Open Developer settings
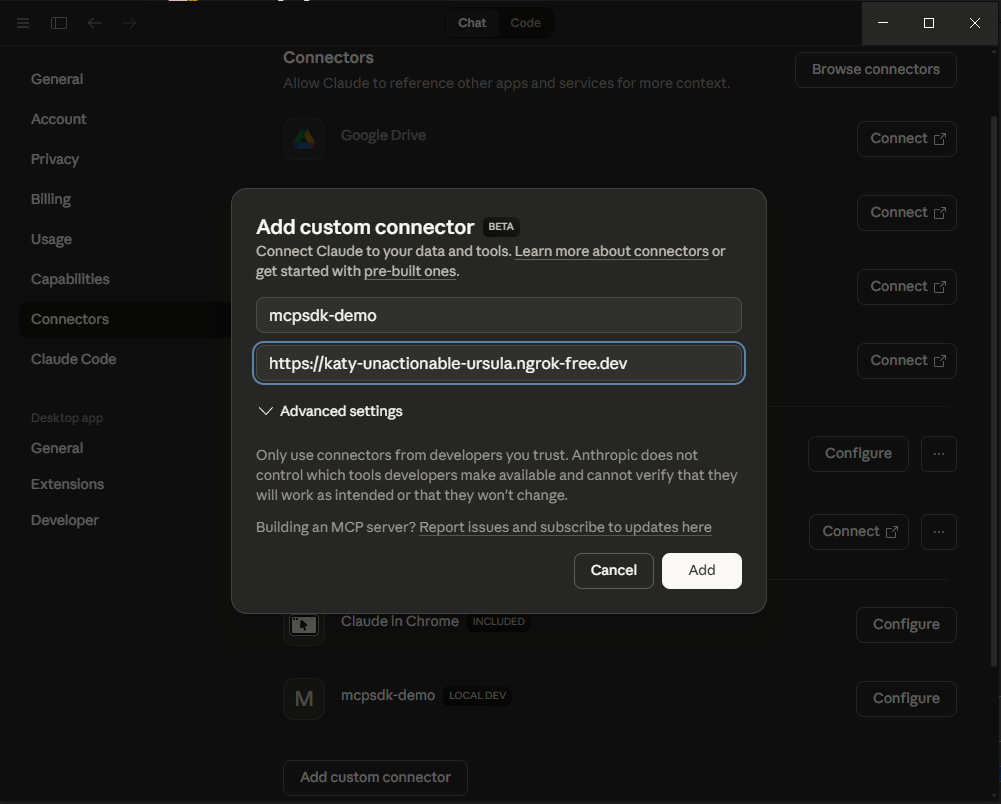The image size is (1001, 804). (x=64, y=520)
